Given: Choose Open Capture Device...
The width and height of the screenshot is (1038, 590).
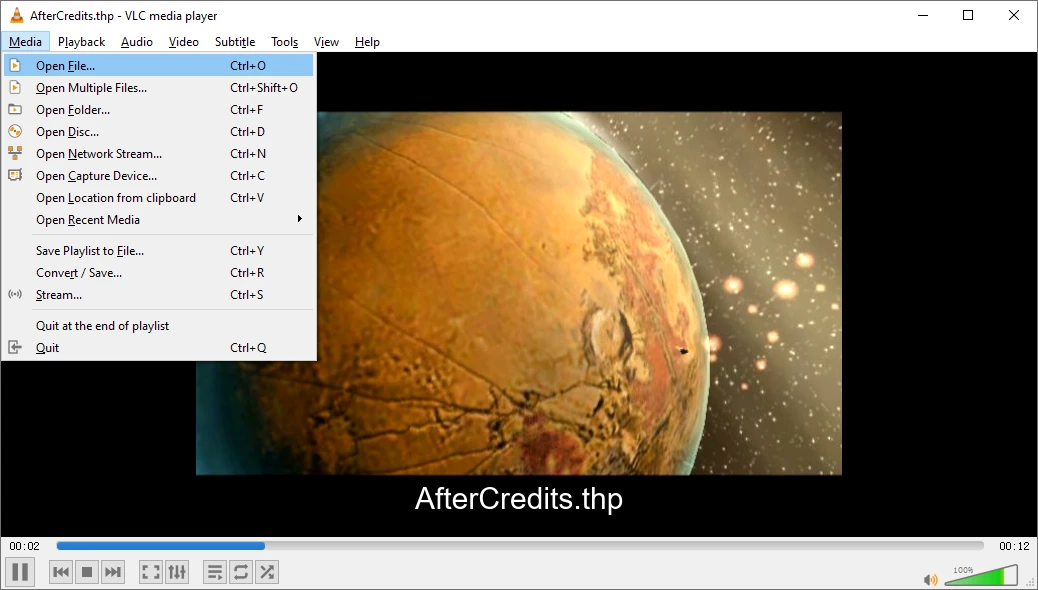Looking at the screenshot, I should click(159, 175).
